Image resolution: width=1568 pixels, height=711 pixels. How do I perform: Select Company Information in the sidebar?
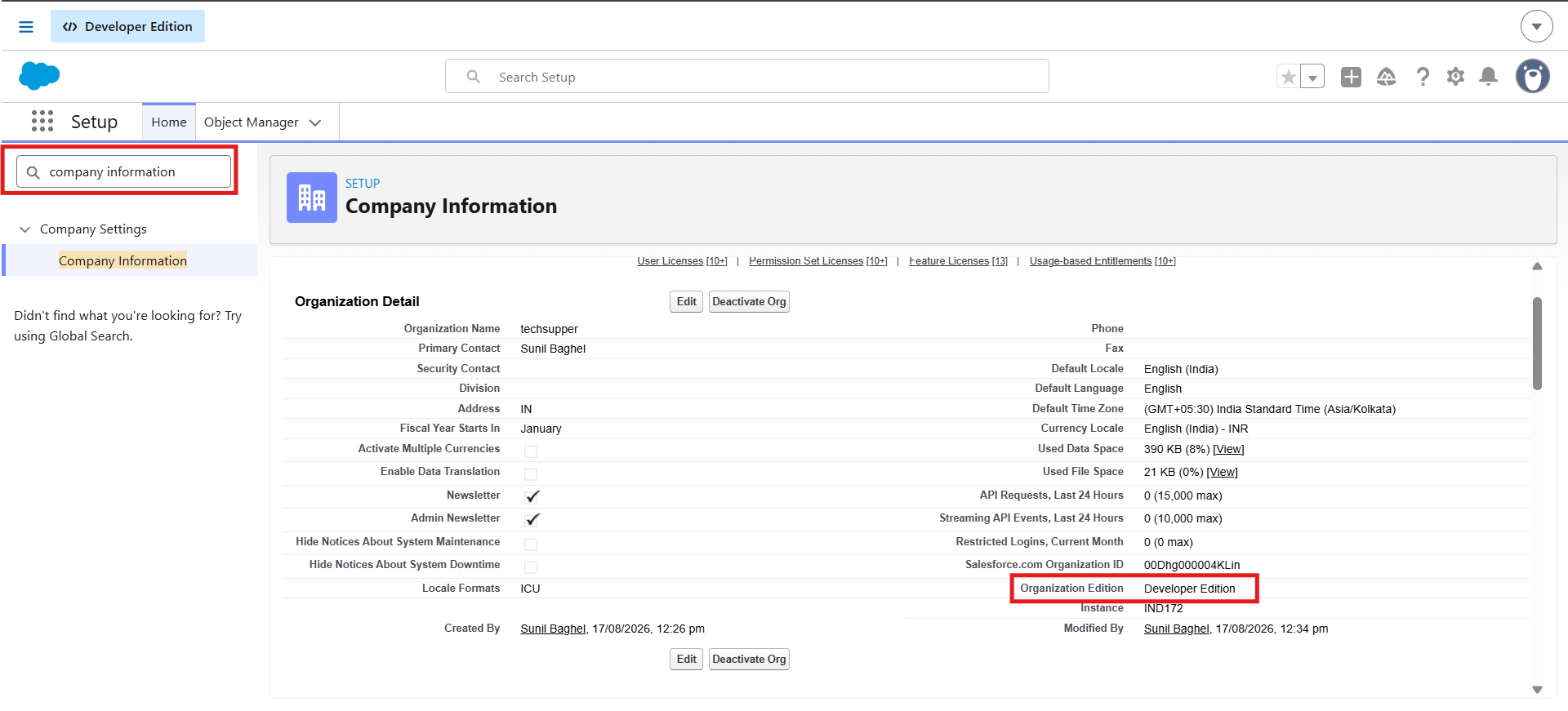(122, 260)
